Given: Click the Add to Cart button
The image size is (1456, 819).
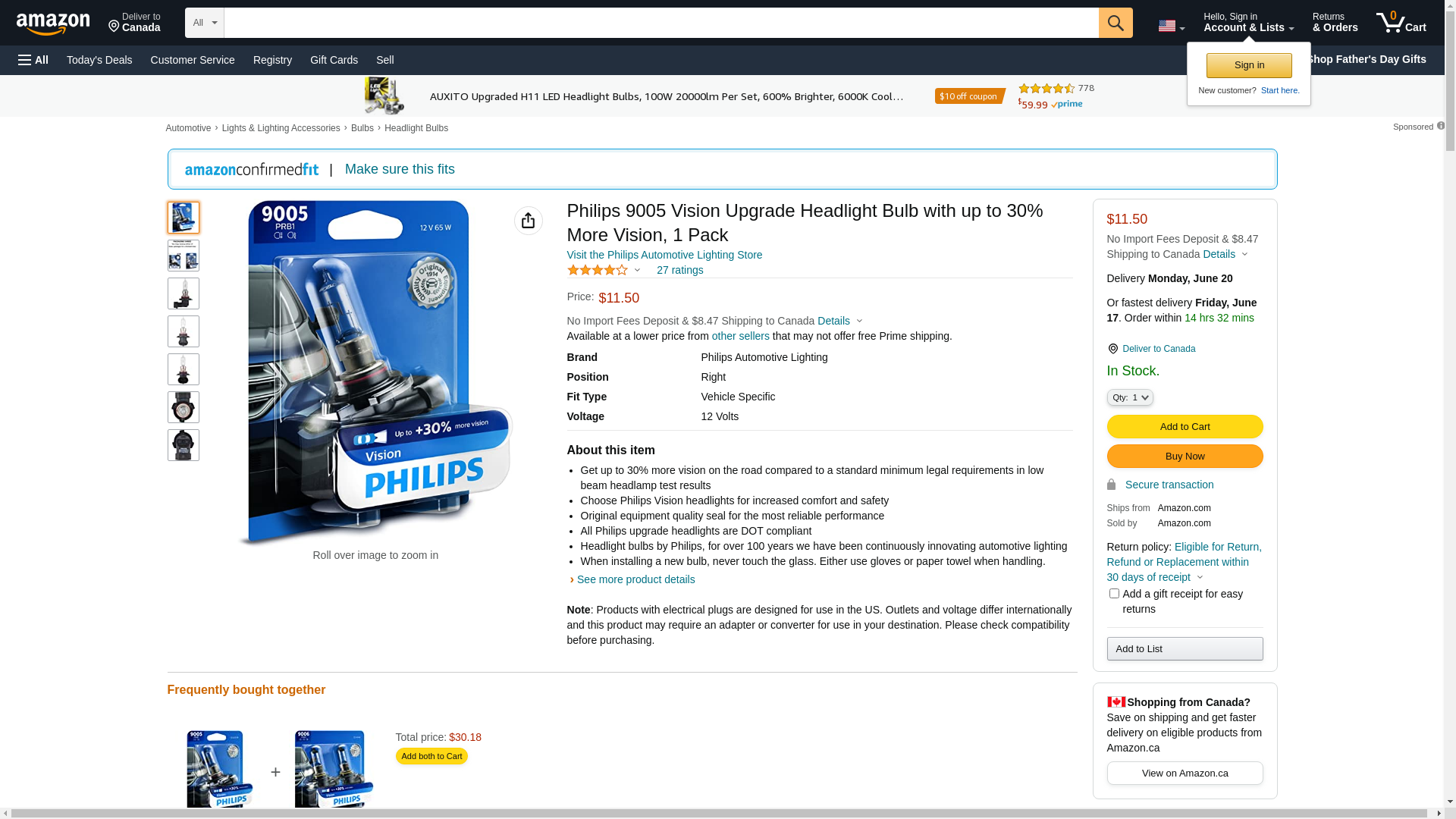Looking at the screenshot, I should pos(1185,427).
